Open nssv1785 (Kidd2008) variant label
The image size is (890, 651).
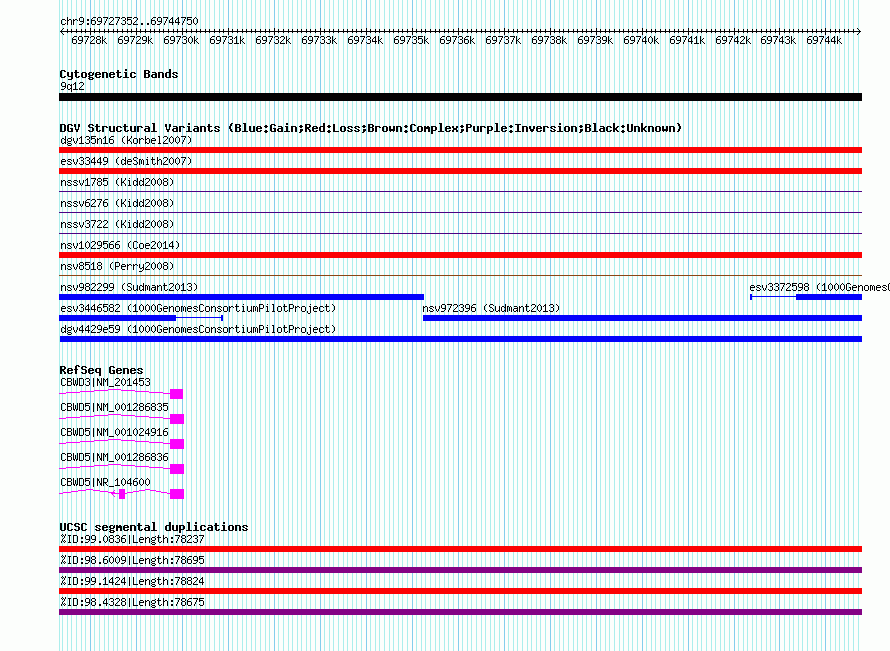(117, 182)
